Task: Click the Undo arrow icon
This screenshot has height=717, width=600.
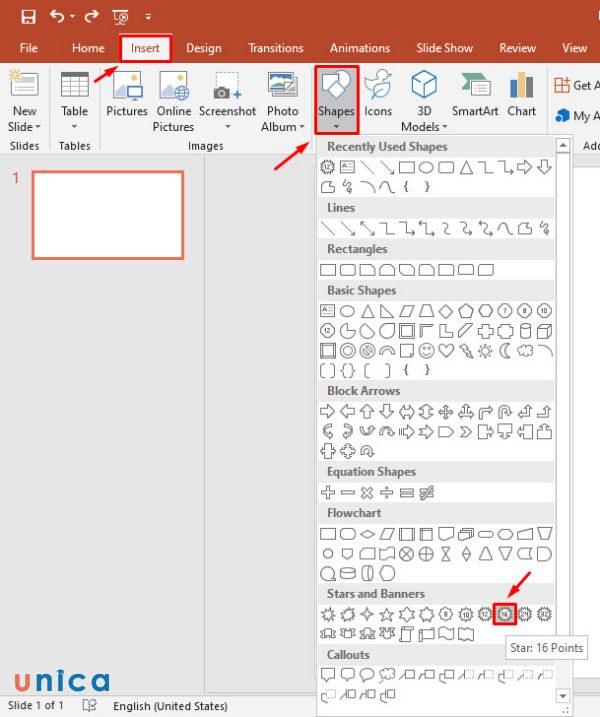Action: [x=58, y=17]
